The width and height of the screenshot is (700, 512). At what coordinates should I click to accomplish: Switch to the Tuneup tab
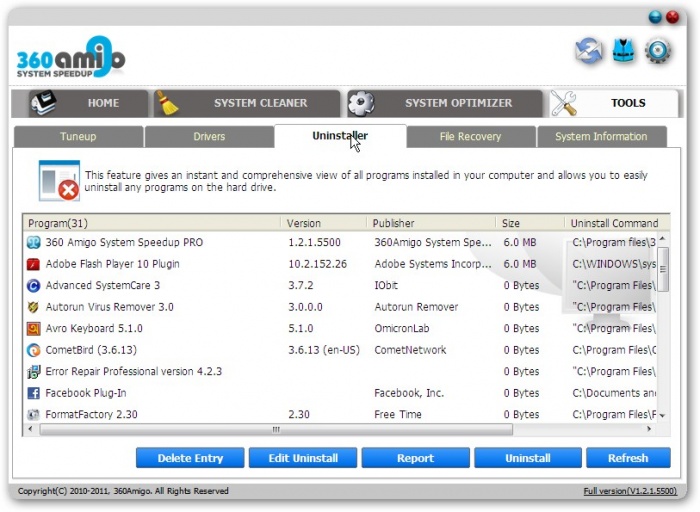(x=79, y=137)
